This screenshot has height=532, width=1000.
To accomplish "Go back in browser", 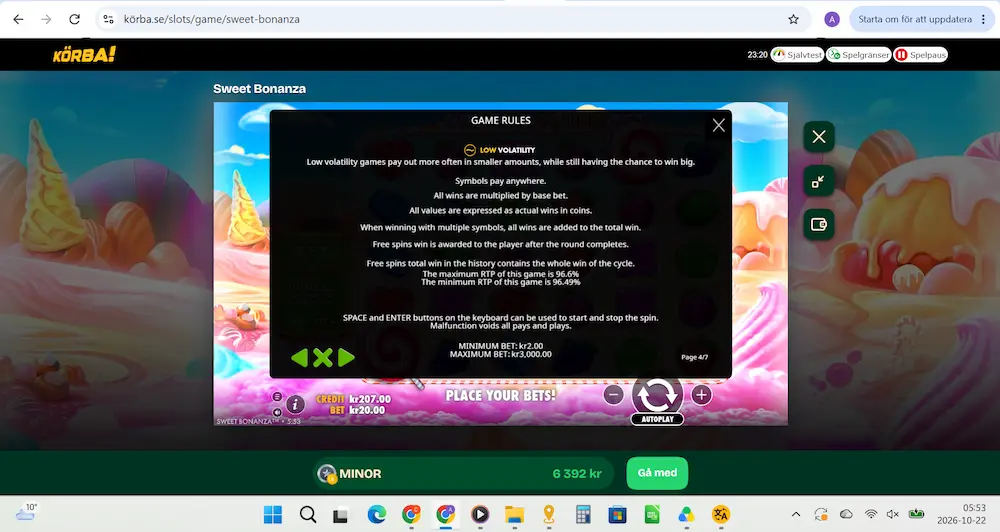I will pyautogui.click(x=18, y=19).
